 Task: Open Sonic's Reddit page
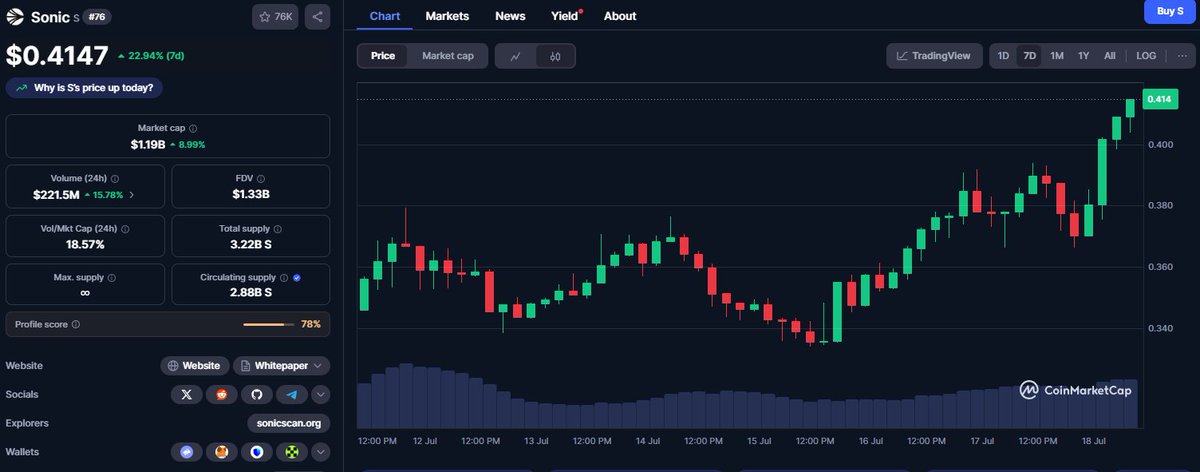click(x=221, y=394)
